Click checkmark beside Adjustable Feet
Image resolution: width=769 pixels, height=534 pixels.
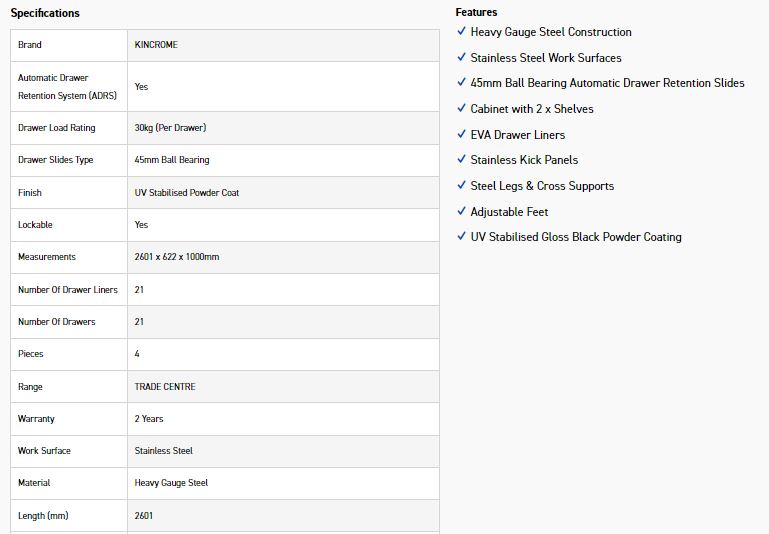[x=461, y=211]
